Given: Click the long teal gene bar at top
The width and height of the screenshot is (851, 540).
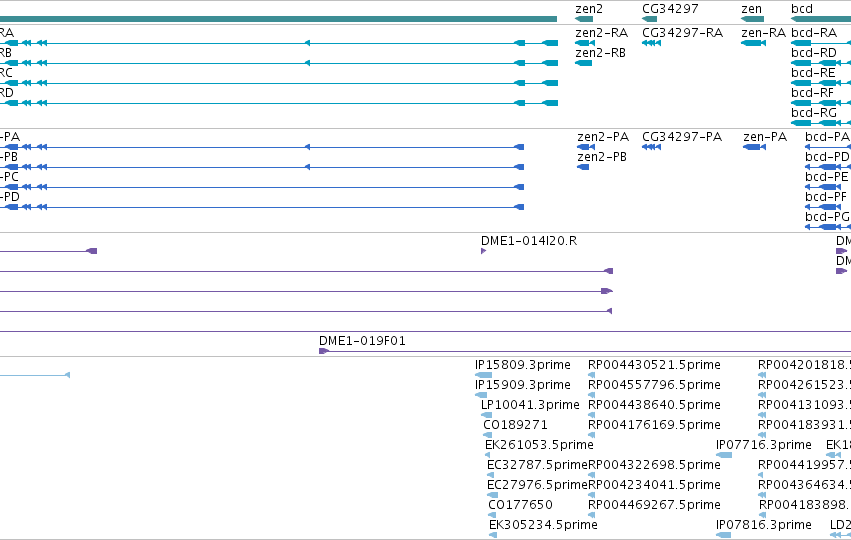Looking at the screenshot, I should point(278,19).
